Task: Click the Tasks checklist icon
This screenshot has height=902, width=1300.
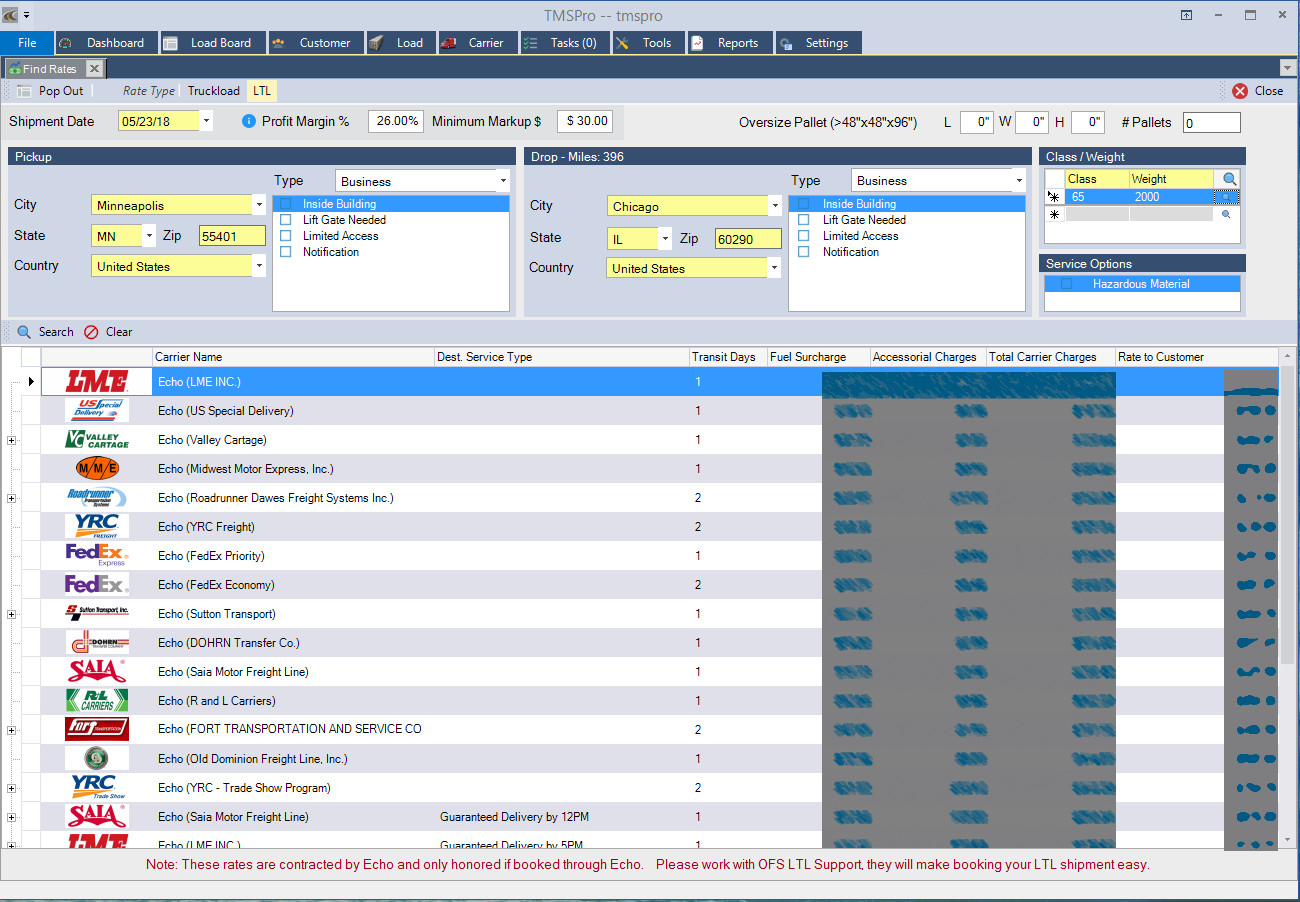Action: pyautogui.click(x=530, y=43)
